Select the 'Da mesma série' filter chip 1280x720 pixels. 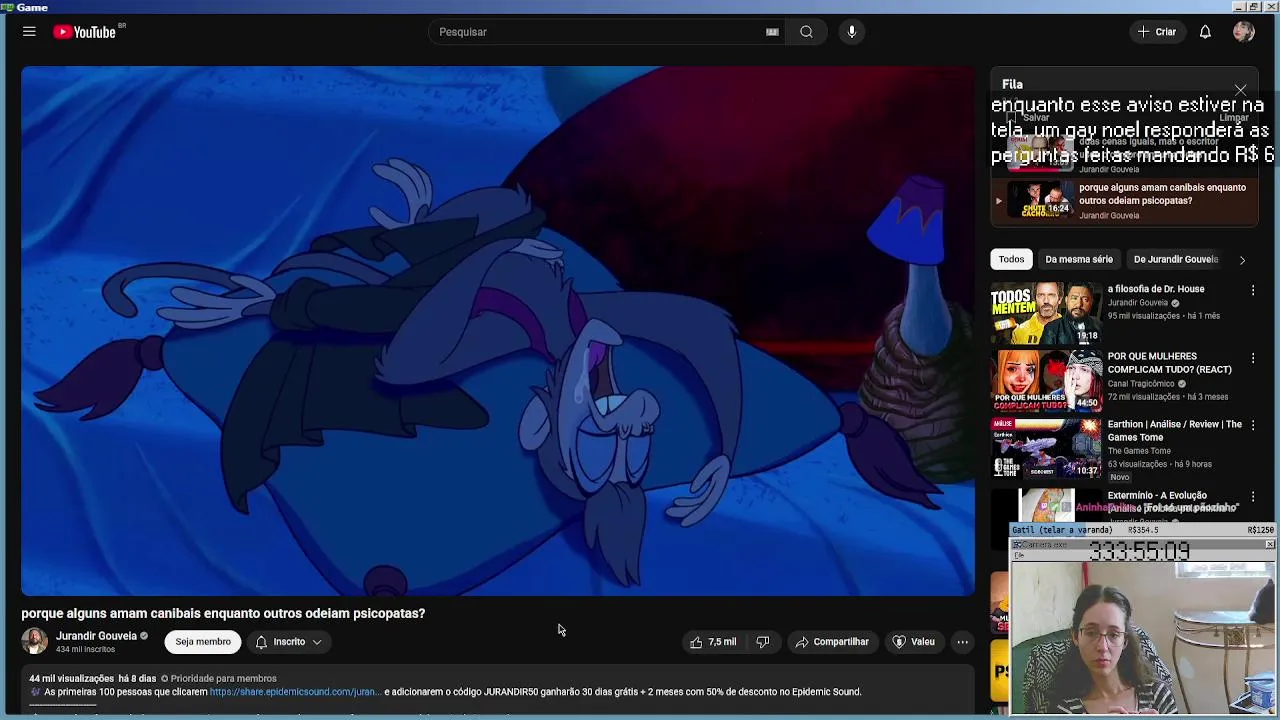point(1079,259)
